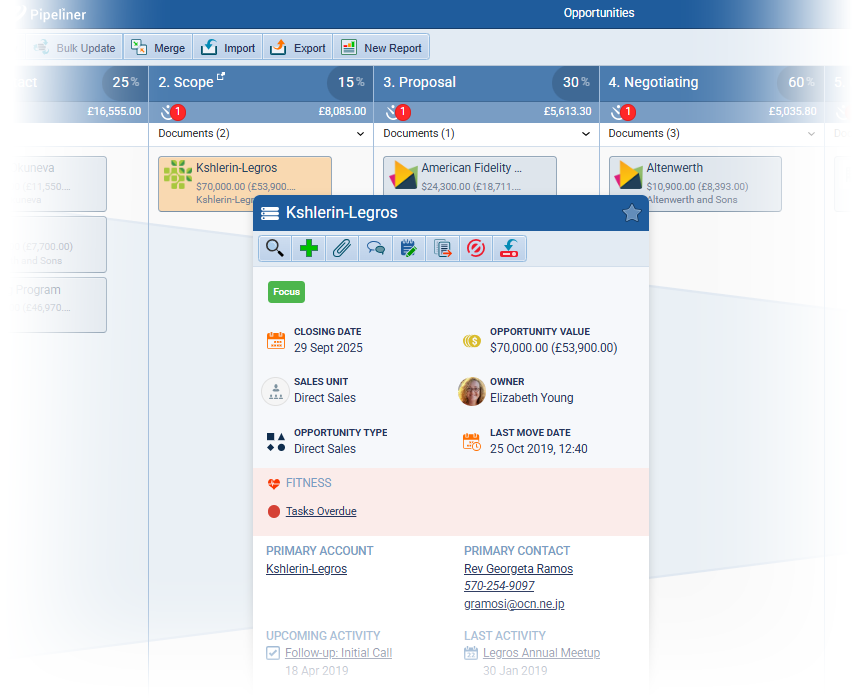Click the Export toolbar button
Viewport: 852px width, 698px height.
(x=298, y=48)
